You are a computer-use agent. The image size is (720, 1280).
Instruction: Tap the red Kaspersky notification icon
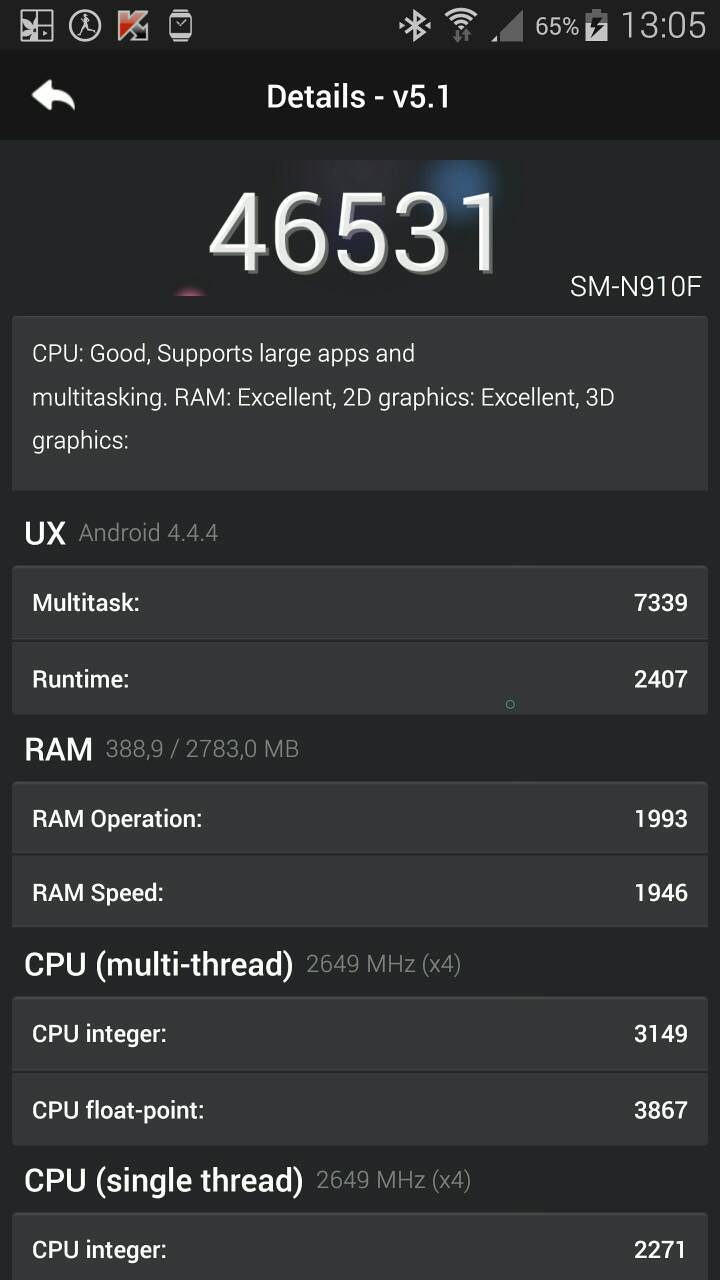pos(133,26)
